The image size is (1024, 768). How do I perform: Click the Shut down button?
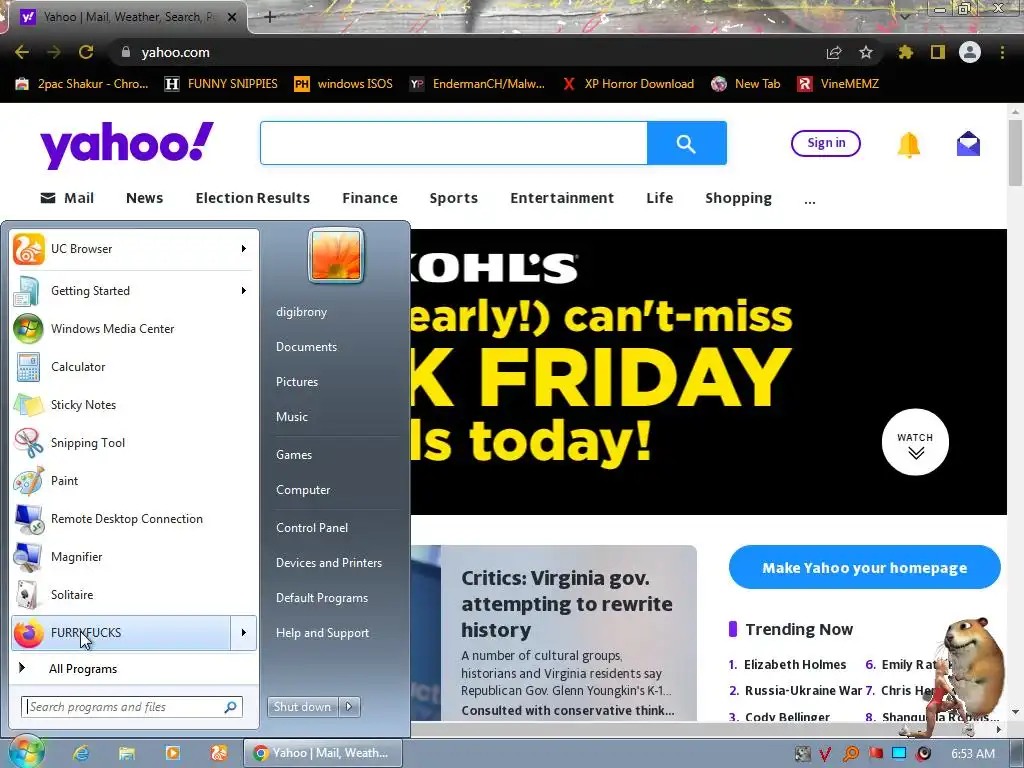point(303,707)
